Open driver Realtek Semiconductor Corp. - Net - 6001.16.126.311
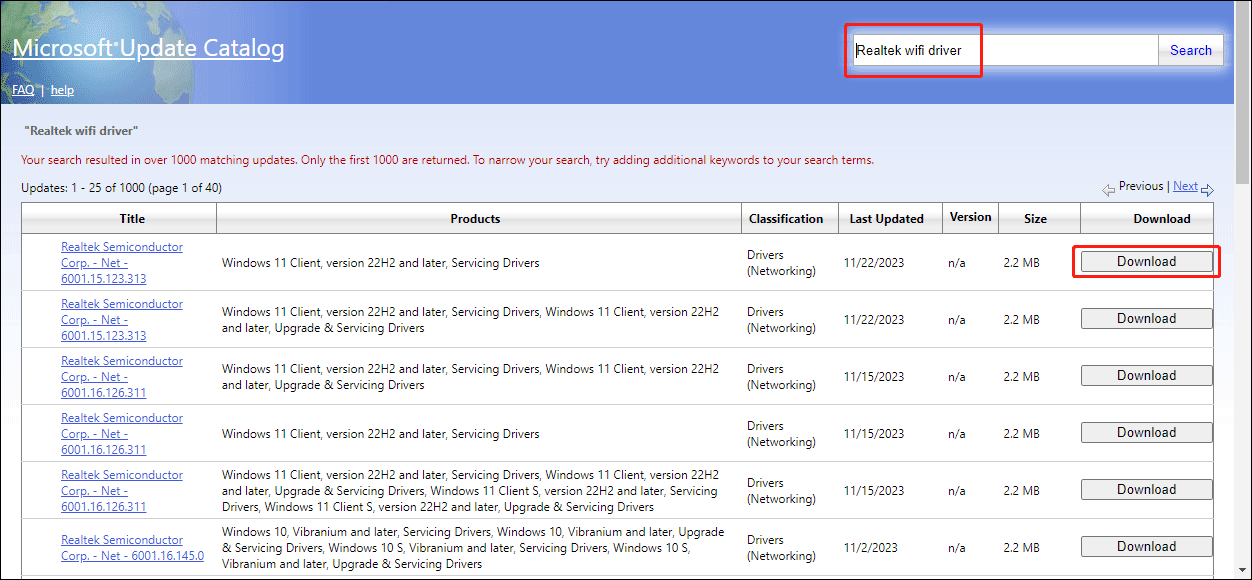The width and height of the screenshot is (1252, 580). click(x=122, y=376)
